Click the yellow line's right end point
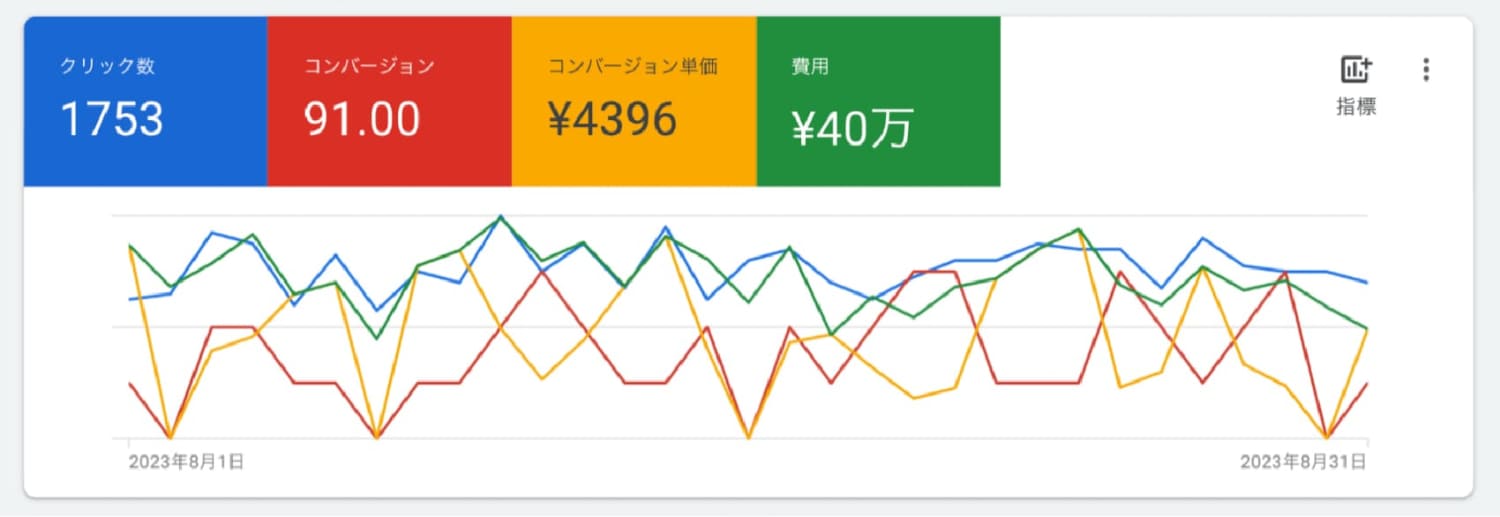 click(x=1366, y=328)
